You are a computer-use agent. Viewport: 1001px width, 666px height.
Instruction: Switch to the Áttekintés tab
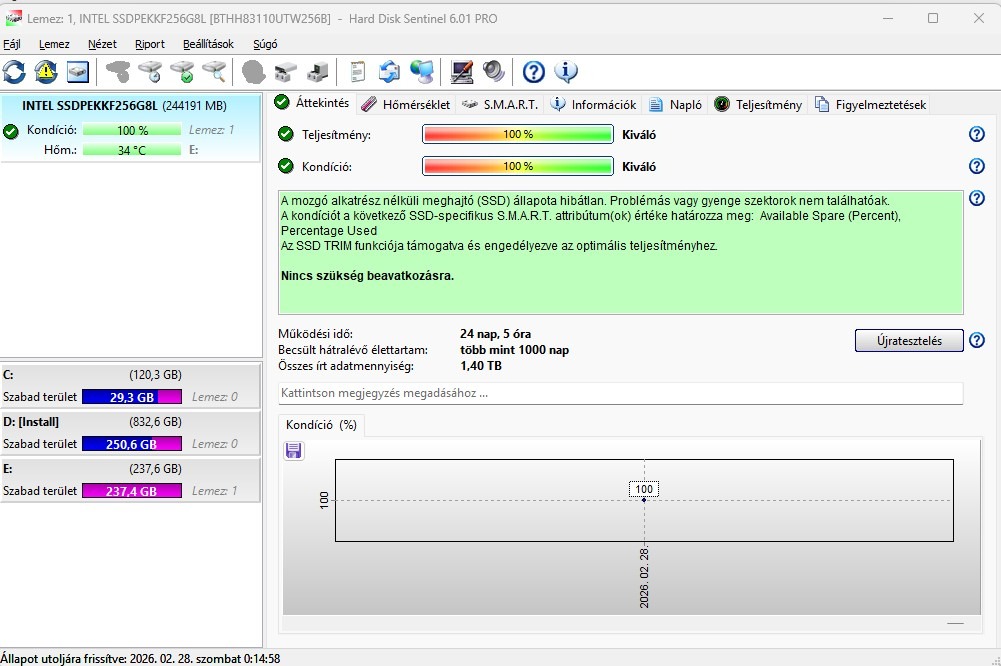point(312,103)
